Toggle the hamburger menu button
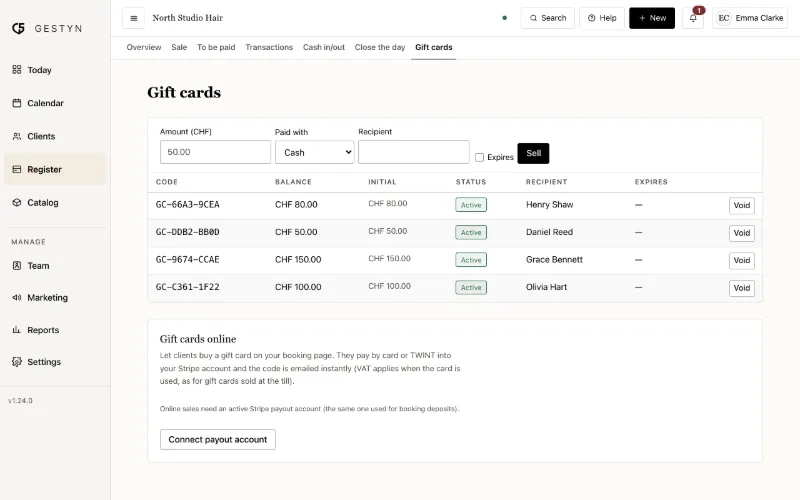 pyautogui.click(x=134, y=18)
